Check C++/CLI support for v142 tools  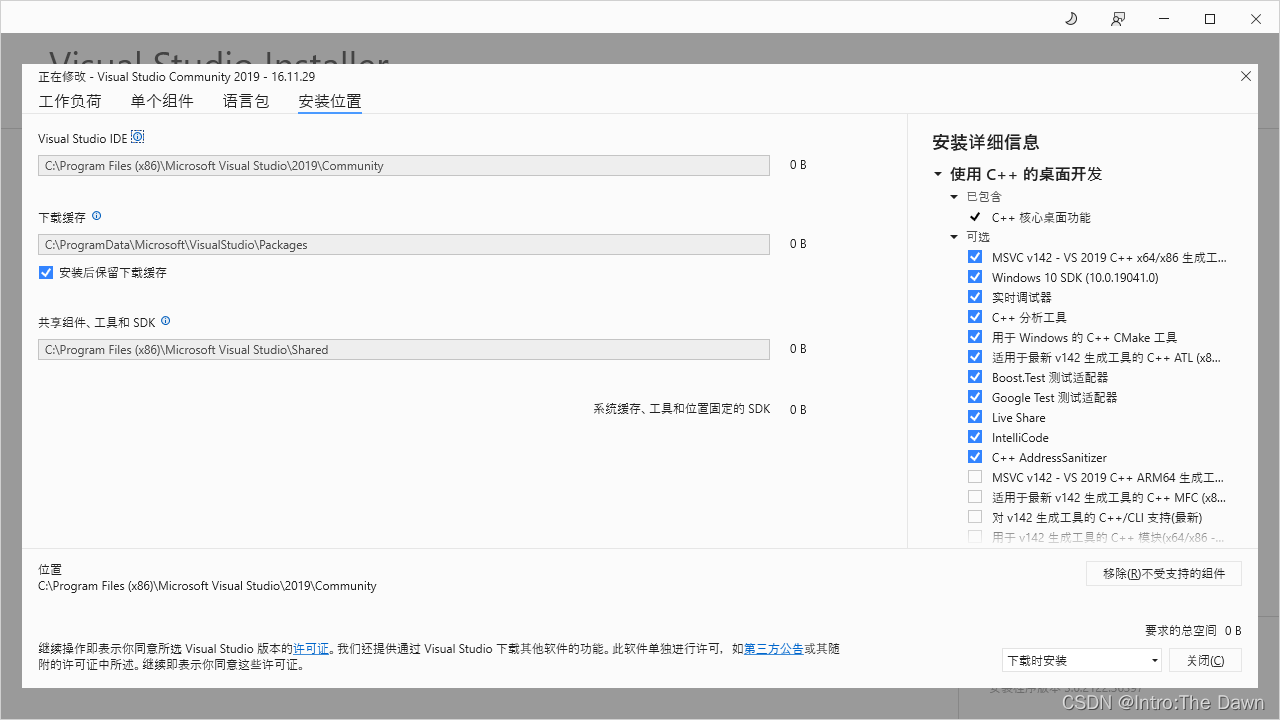pos(975,517)
